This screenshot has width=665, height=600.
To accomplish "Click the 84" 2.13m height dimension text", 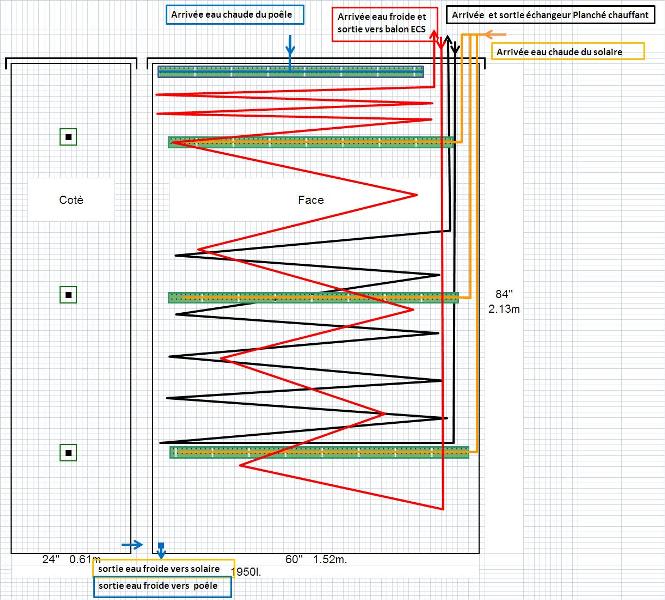I will [504, 302].
